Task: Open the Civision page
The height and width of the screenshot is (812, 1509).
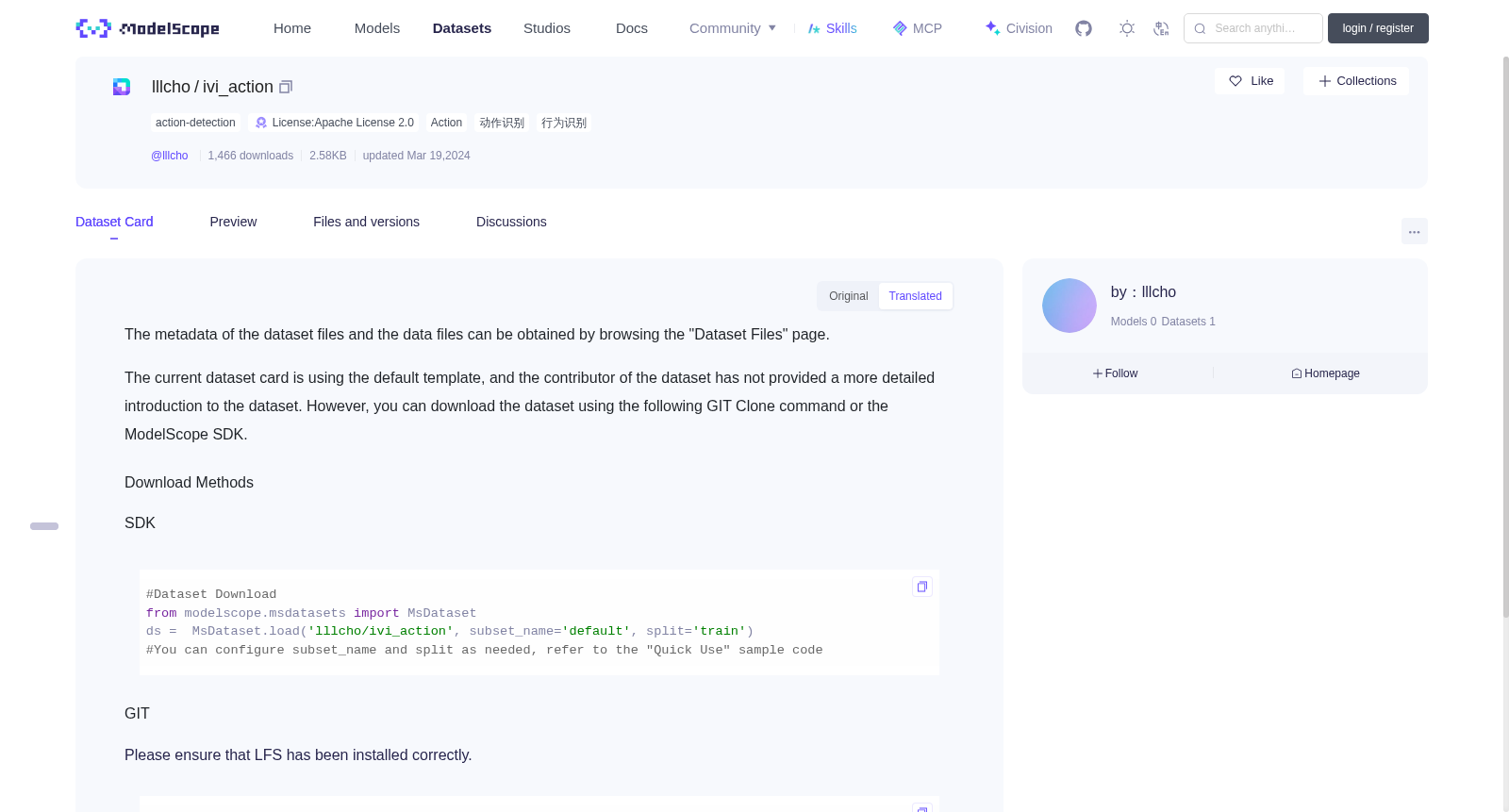Action: [x=1019, y=28]
